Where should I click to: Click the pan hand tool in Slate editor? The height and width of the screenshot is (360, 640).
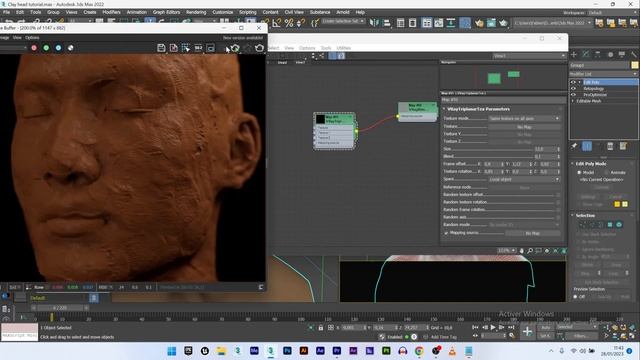pyautogui.click(x=522, y=251)
